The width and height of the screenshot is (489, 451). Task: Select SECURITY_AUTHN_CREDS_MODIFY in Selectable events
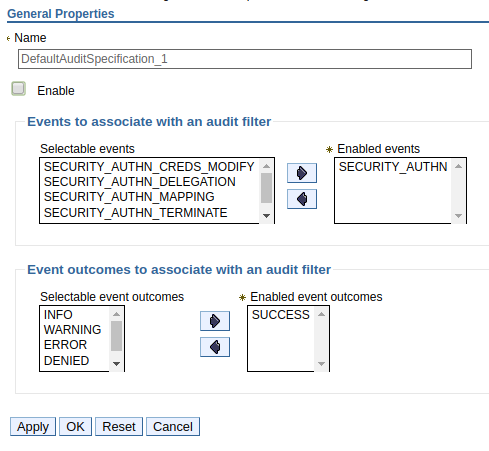[x=149, y=166]
